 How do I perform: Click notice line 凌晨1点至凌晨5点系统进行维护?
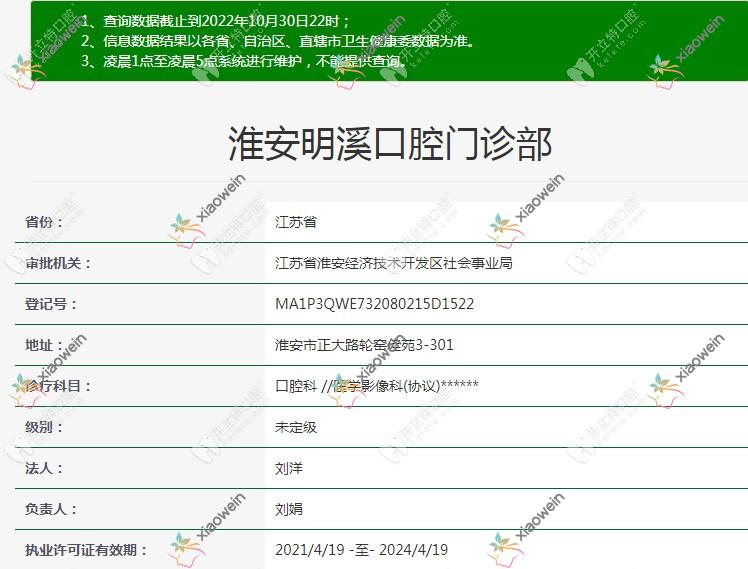(244, 61)
